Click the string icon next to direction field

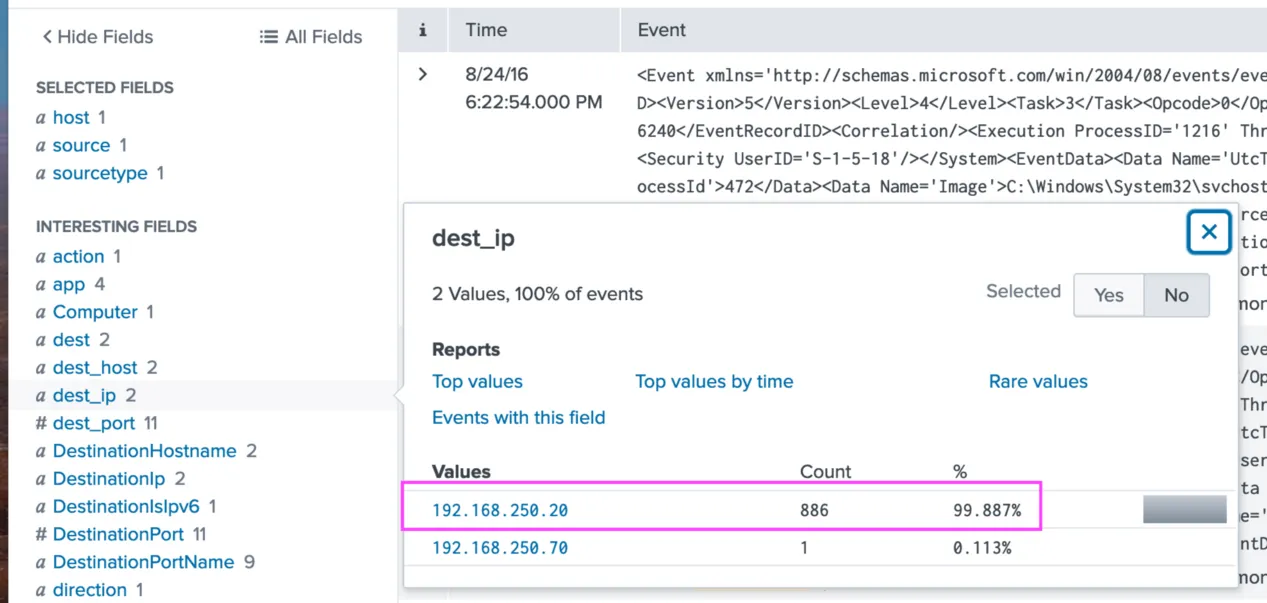click(x=43, y=590)
